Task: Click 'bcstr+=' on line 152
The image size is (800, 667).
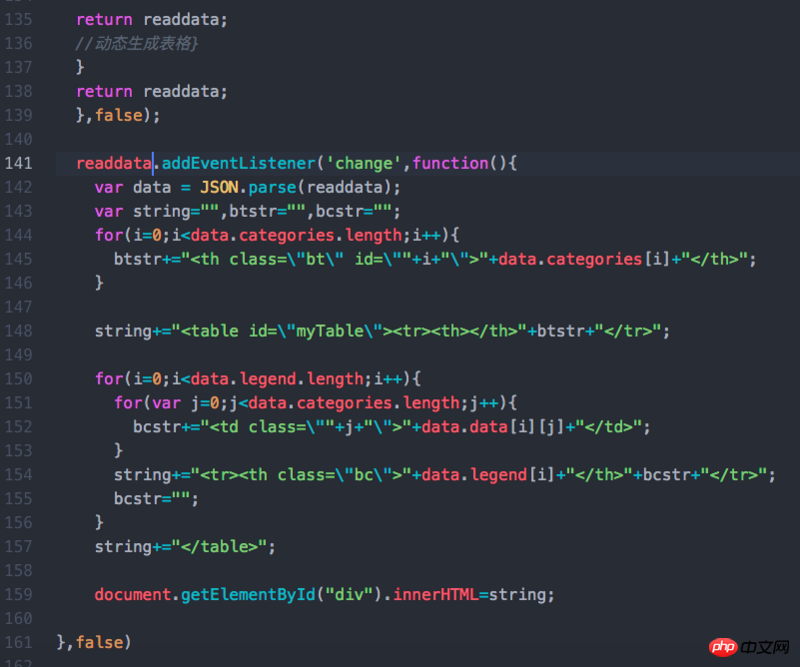Action: point(166,427)
